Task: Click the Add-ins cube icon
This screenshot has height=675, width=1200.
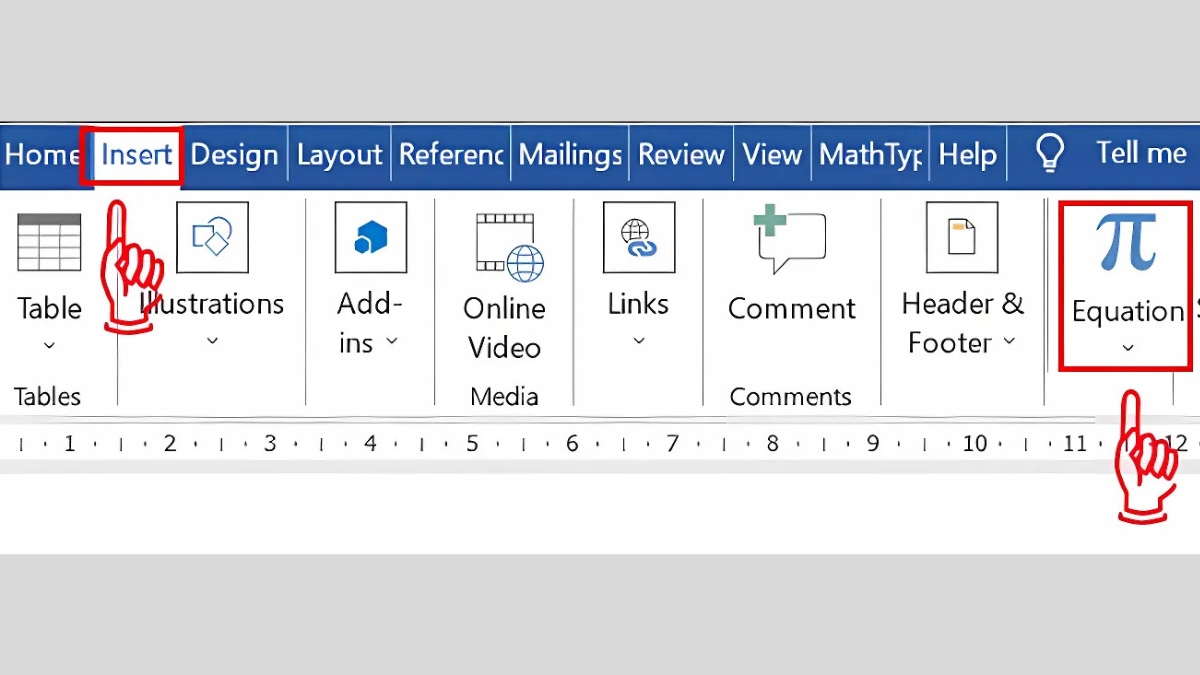Action: [x=370, y=237]
